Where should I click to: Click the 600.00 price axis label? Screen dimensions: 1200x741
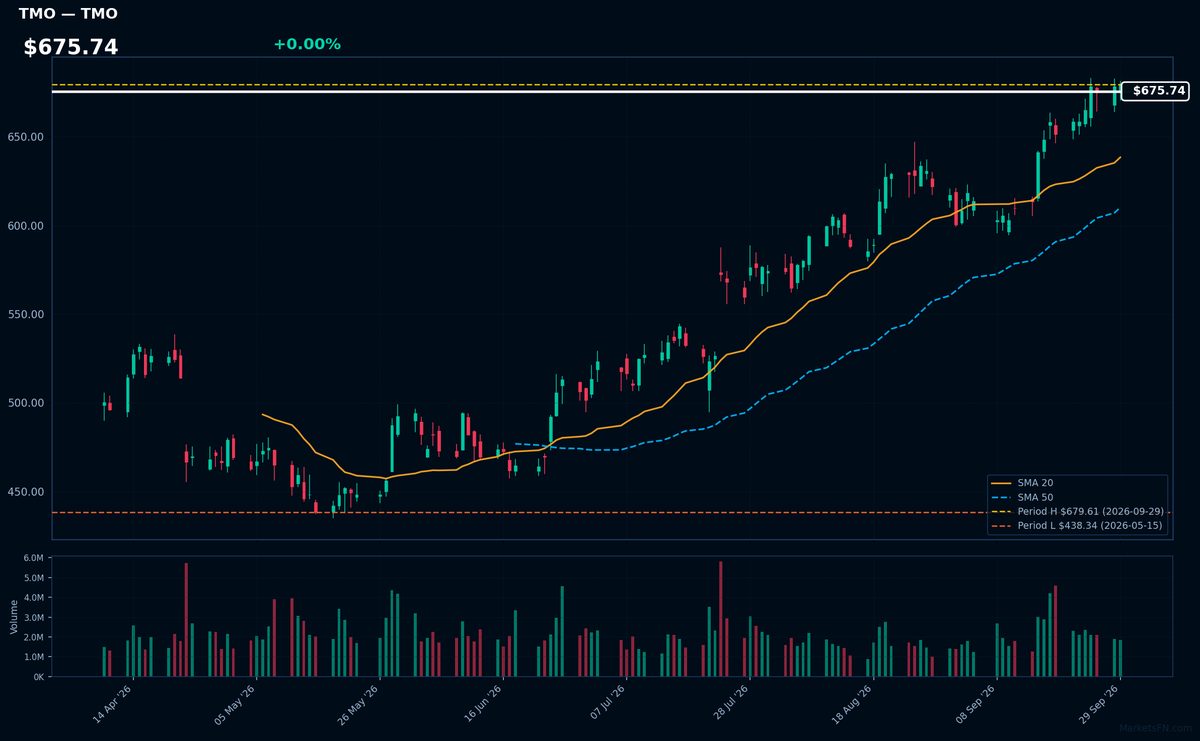click(x=26, y=226)
